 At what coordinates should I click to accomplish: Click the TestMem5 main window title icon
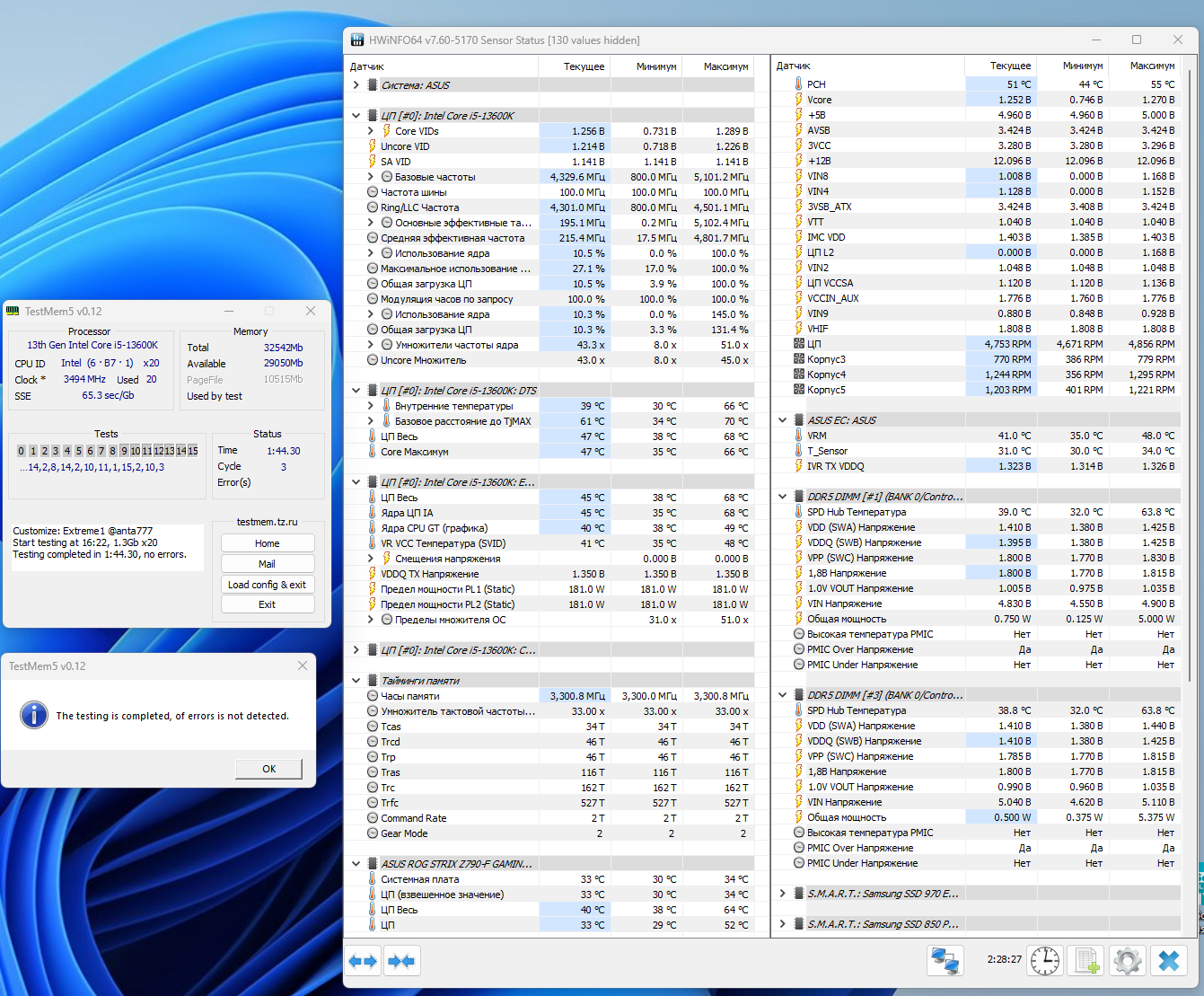[x=13, y=311]
